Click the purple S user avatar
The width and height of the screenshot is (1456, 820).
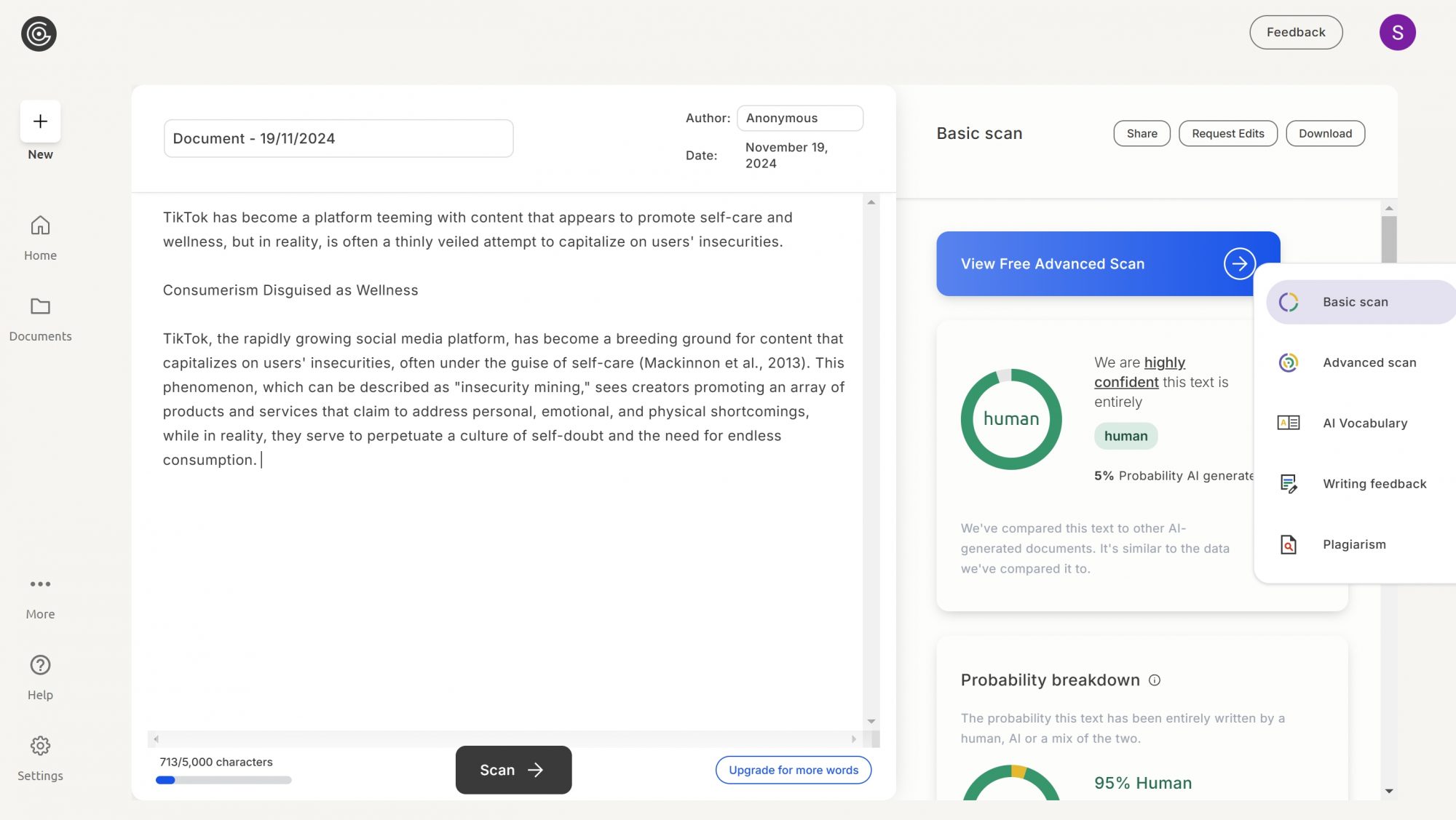click(x=1397, y=33)
